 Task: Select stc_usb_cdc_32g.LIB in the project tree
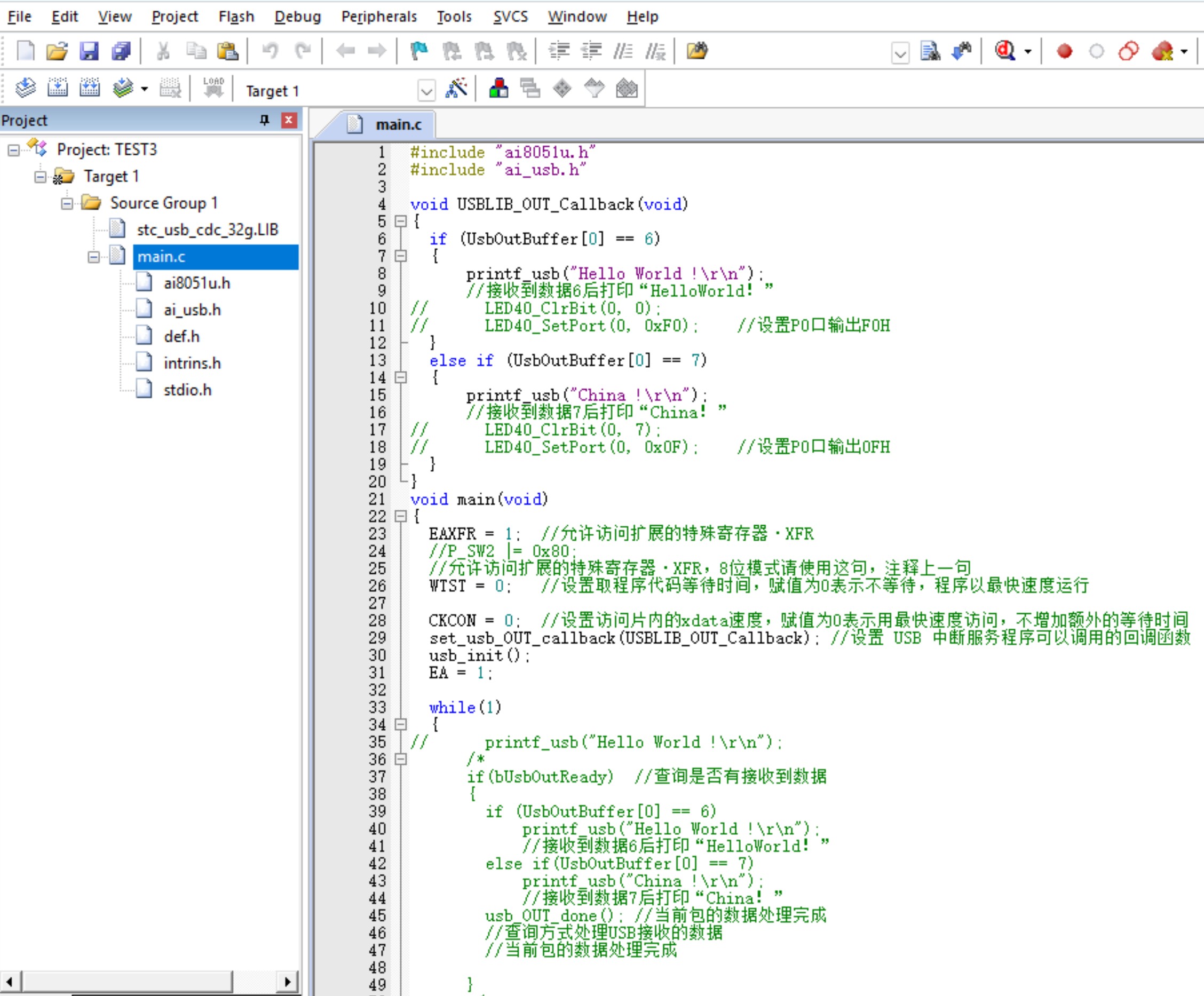point(208,230)
